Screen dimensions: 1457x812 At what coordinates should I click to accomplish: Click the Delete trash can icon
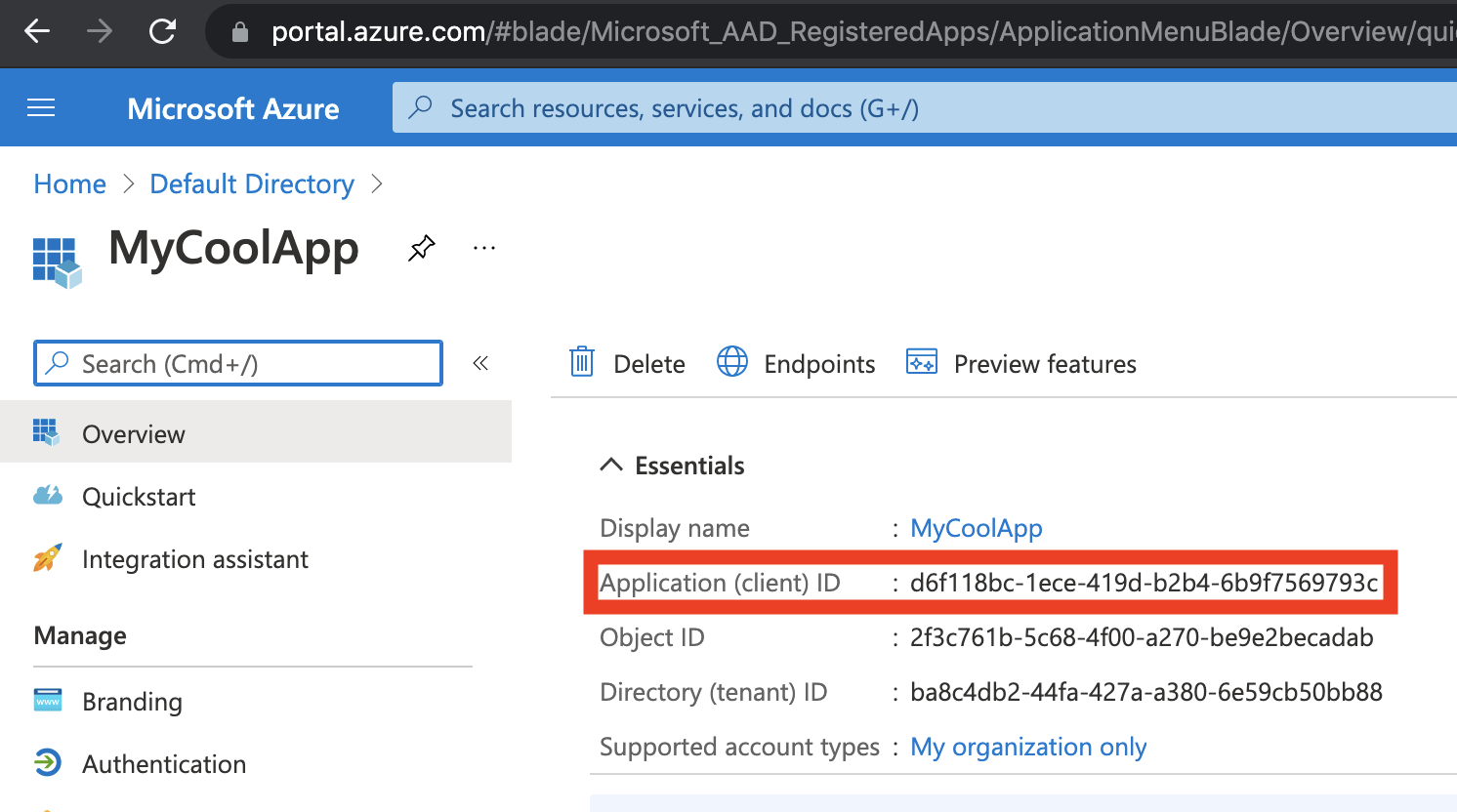581,362
